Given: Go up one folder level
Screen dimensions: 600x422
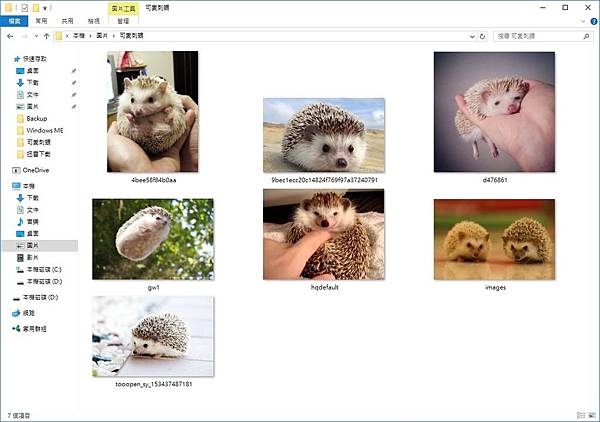Looking at the screenshot, I should pos(46,36).
